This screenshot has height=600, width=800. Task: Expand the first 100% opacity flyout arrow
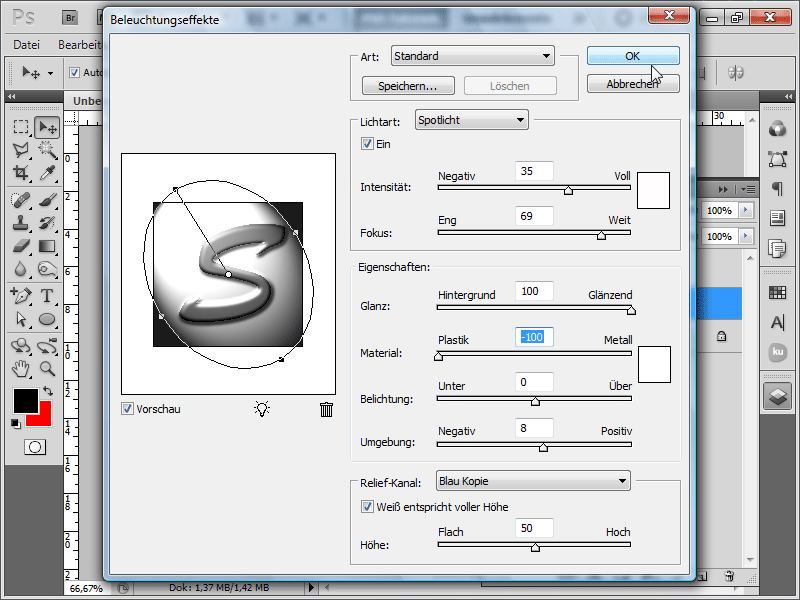[746, 210]
